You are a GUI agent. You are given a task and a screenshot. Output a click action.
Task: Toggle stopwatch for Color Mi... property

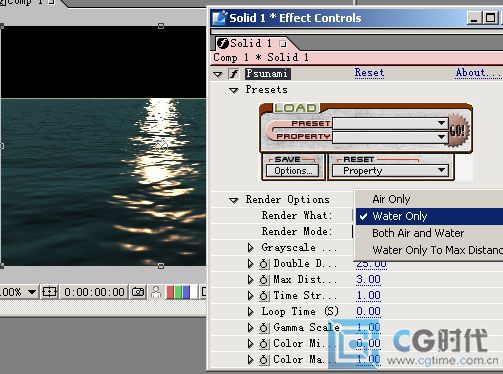pyautogui.click(x=264, y=344)
